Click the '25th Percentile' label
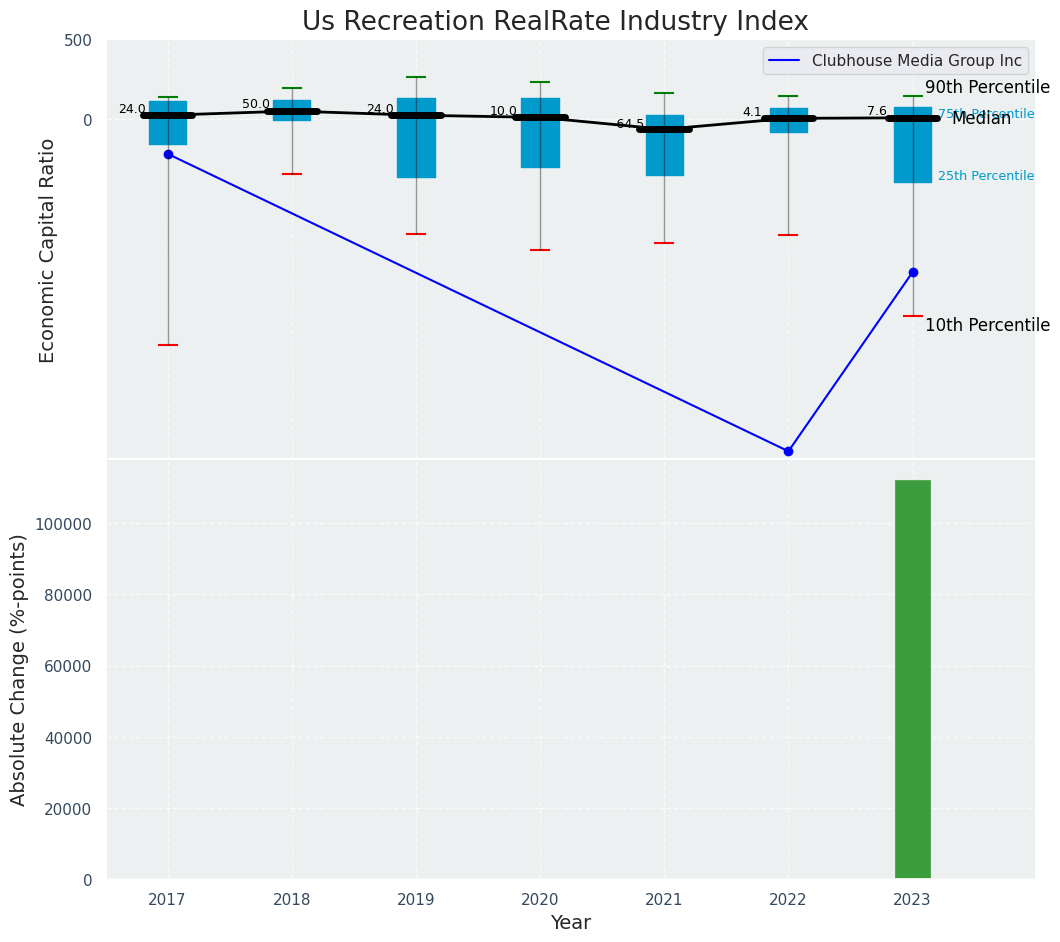This screenshot has width=1060, height=942. pos(986,176)
